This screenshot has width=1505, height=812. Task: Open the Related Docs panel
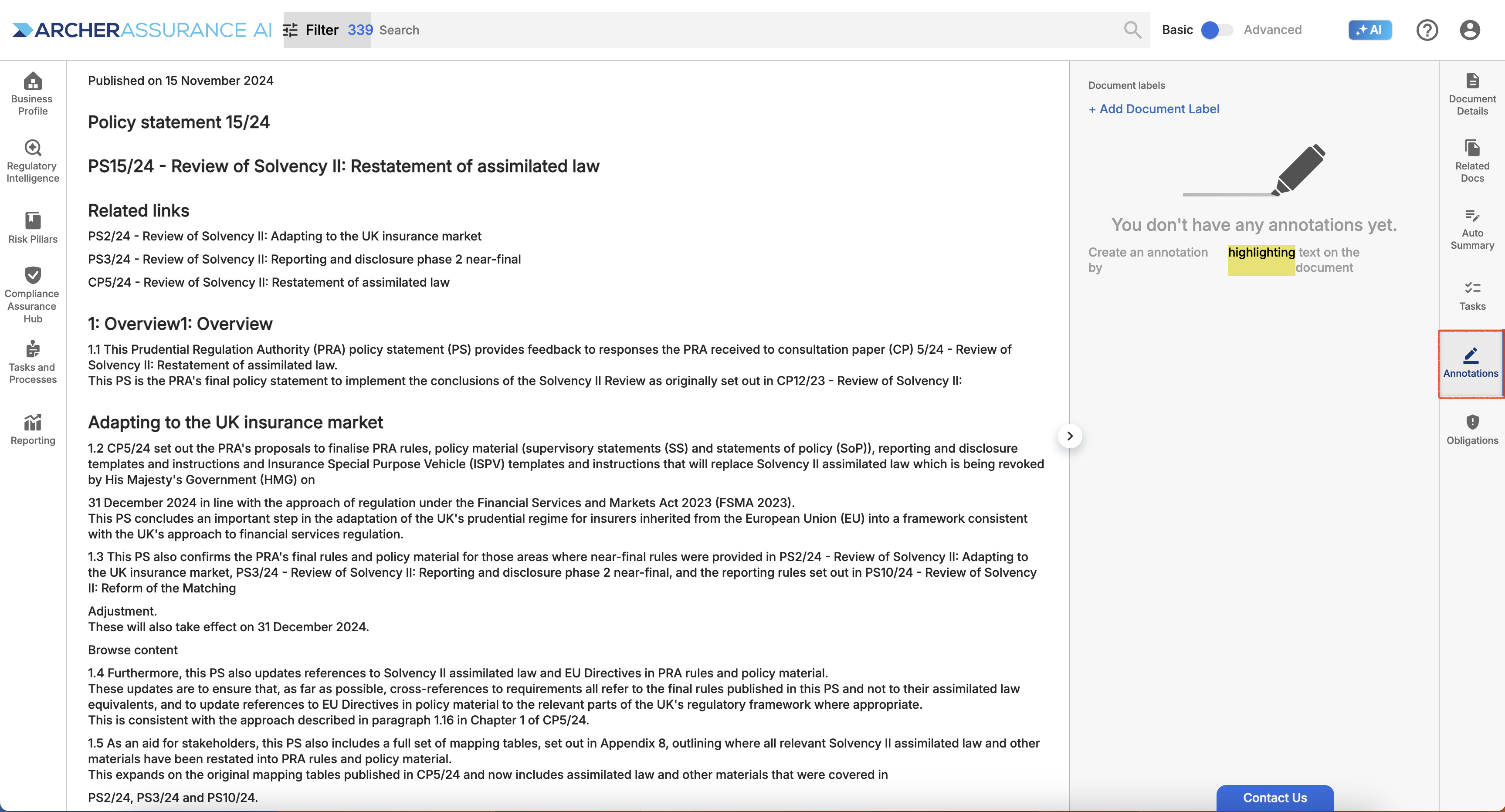1472,161
